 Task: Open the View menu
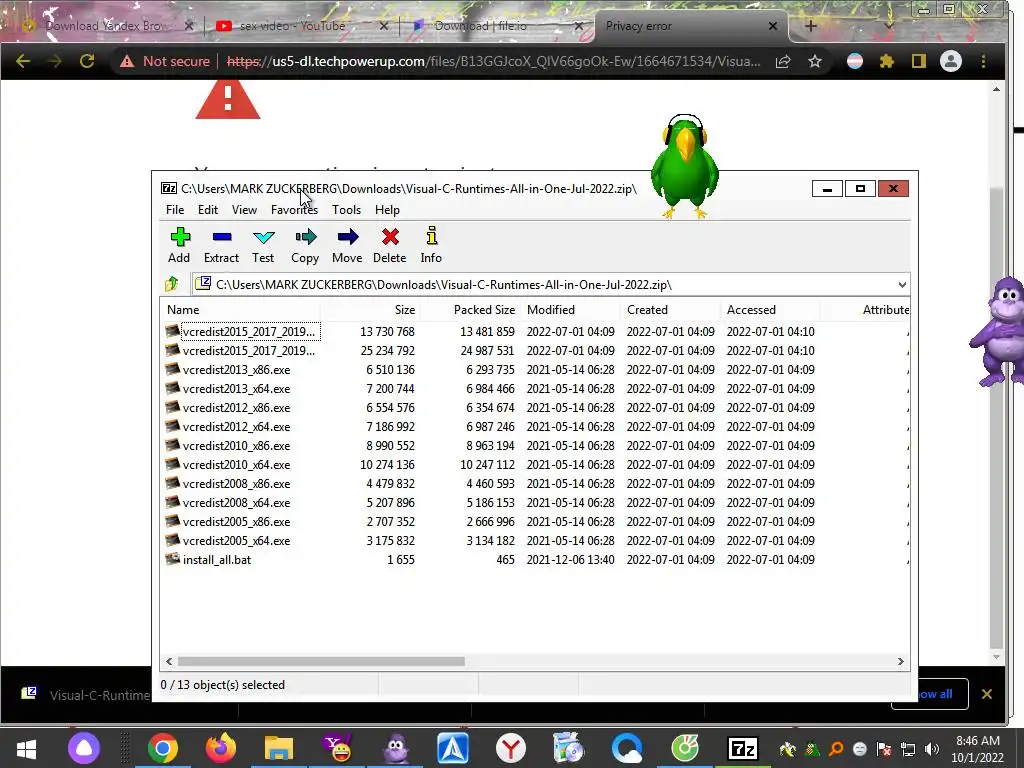244,210
